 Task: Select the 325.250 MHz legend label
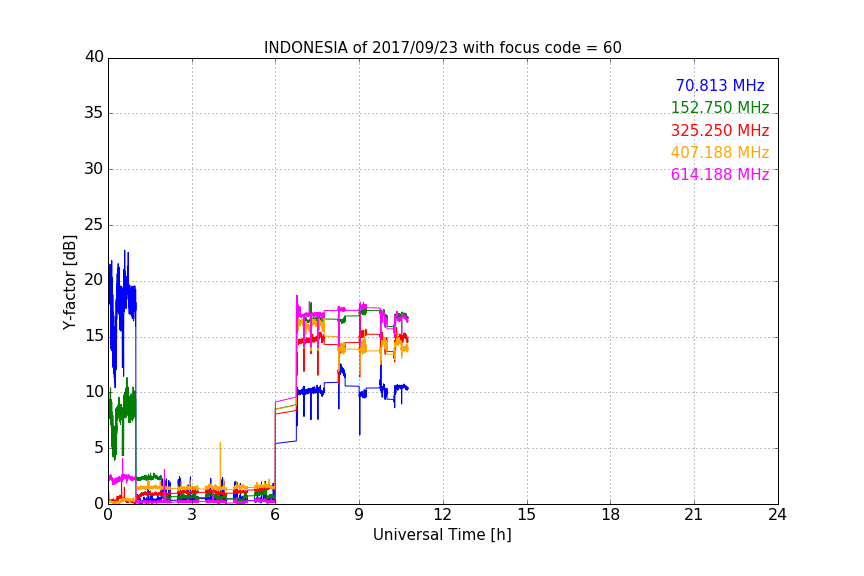720,131
